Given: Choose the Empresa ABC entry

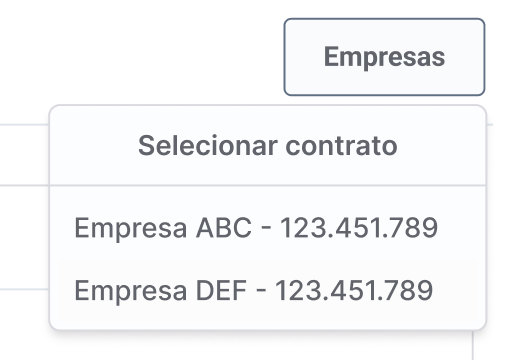Looking at the screenshot, I should (268, 228).
